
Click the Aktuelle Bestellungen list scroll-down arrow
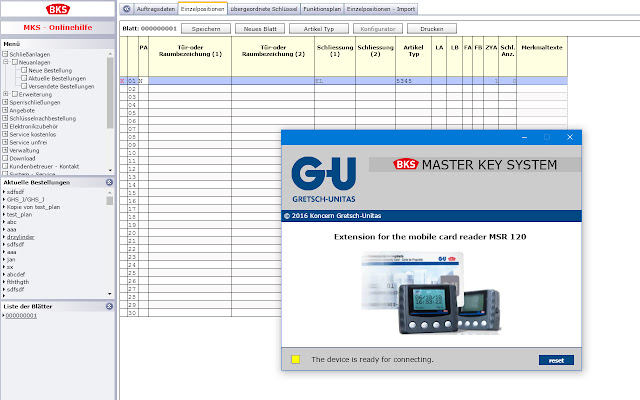click(x=110, y=294)
